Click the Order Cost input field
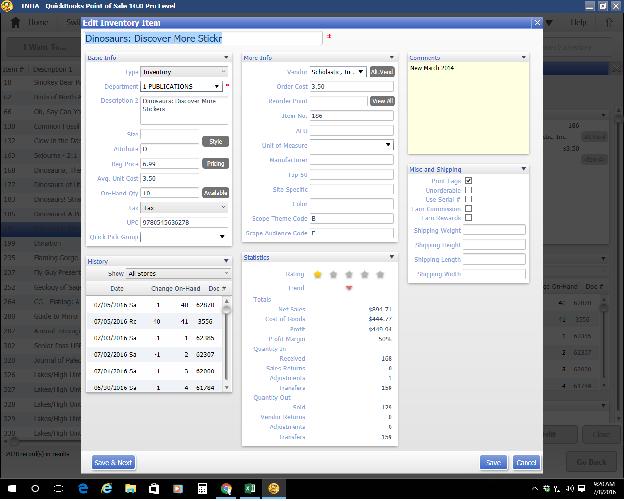This screenshot has height=501, width=625. 338,86
